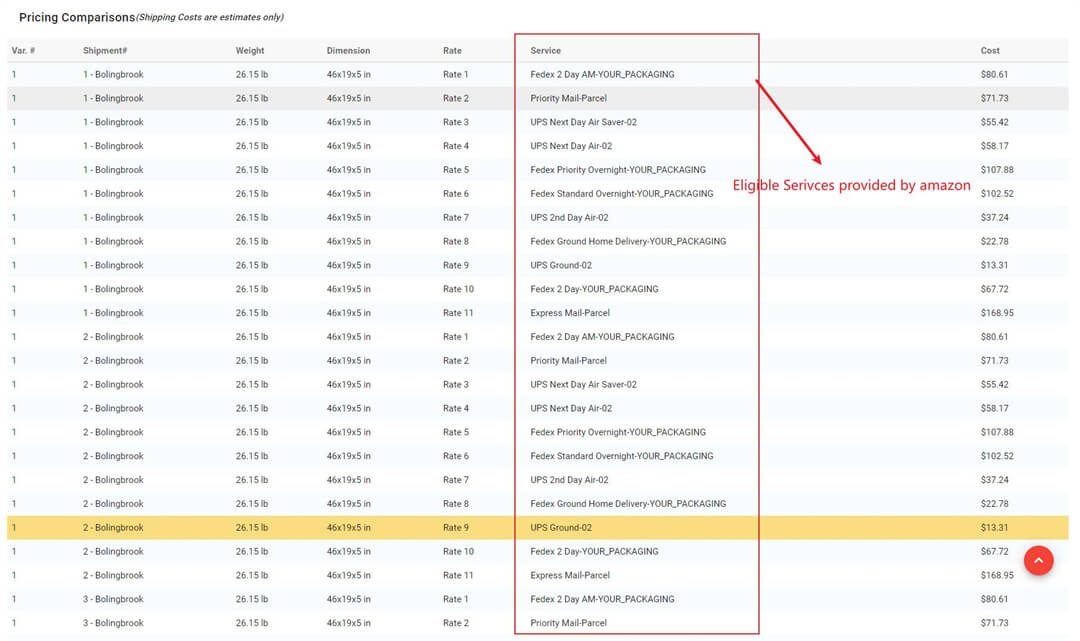Click the 26.15 lb weight for shipment 1 Rate 6
The height and width of the screenshot is (641, 1080).
point(252,194)
